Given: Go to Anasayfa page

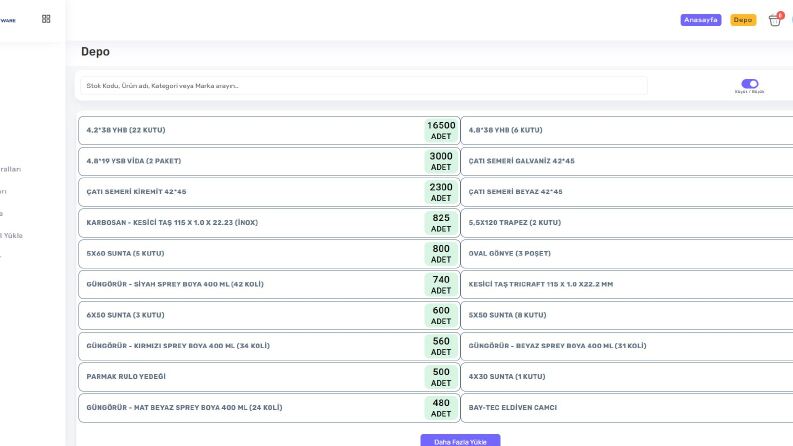Looking at the screenshot, I should coord(700,20).
